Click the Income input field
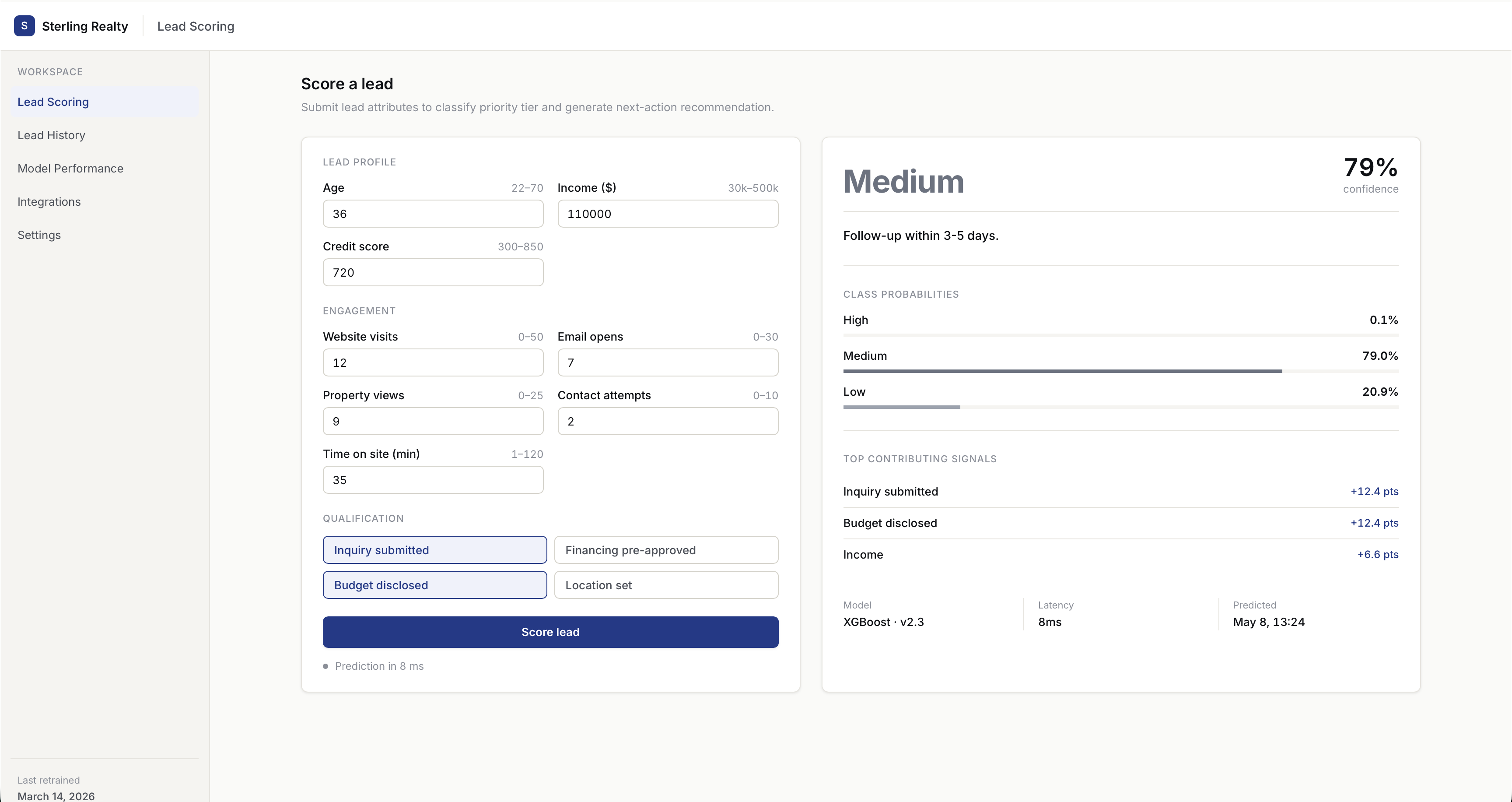This screenshot has height=802, width=1512. click(x=668, y=214)
